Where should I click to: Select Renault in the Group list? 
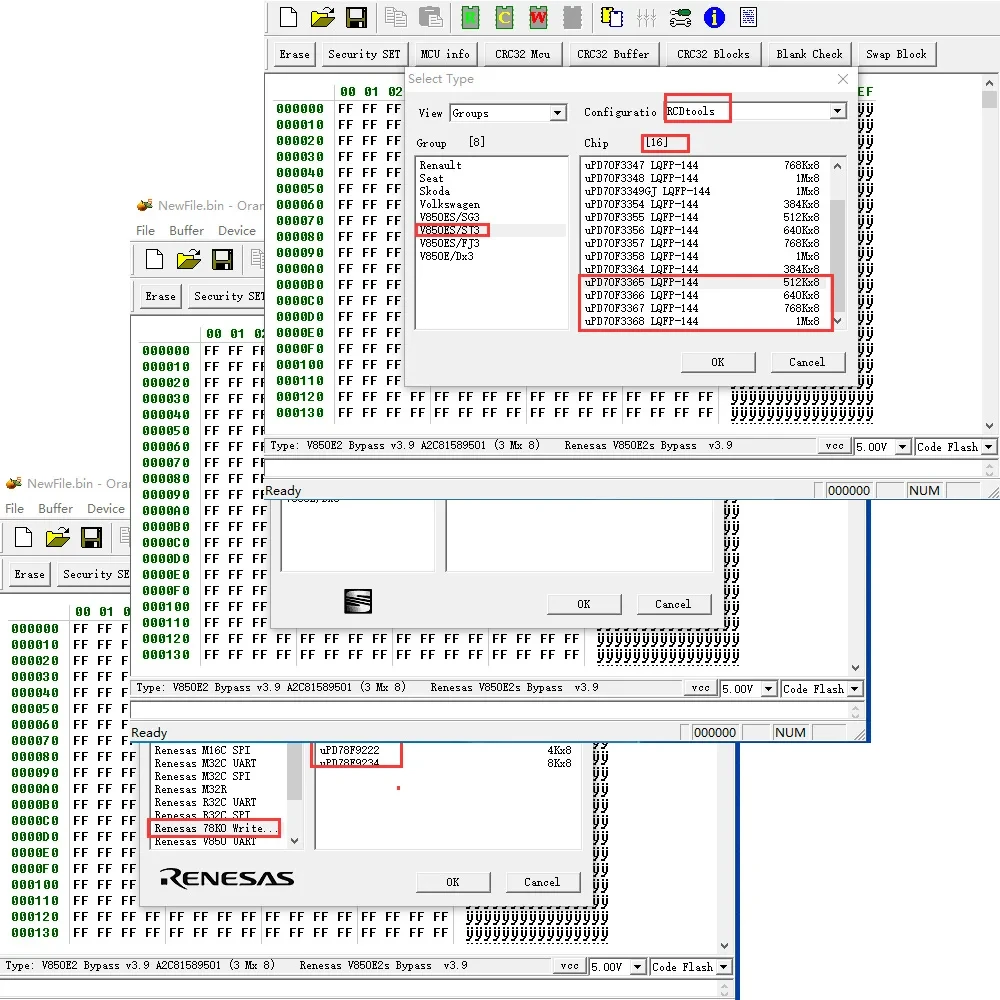point(440,165)
